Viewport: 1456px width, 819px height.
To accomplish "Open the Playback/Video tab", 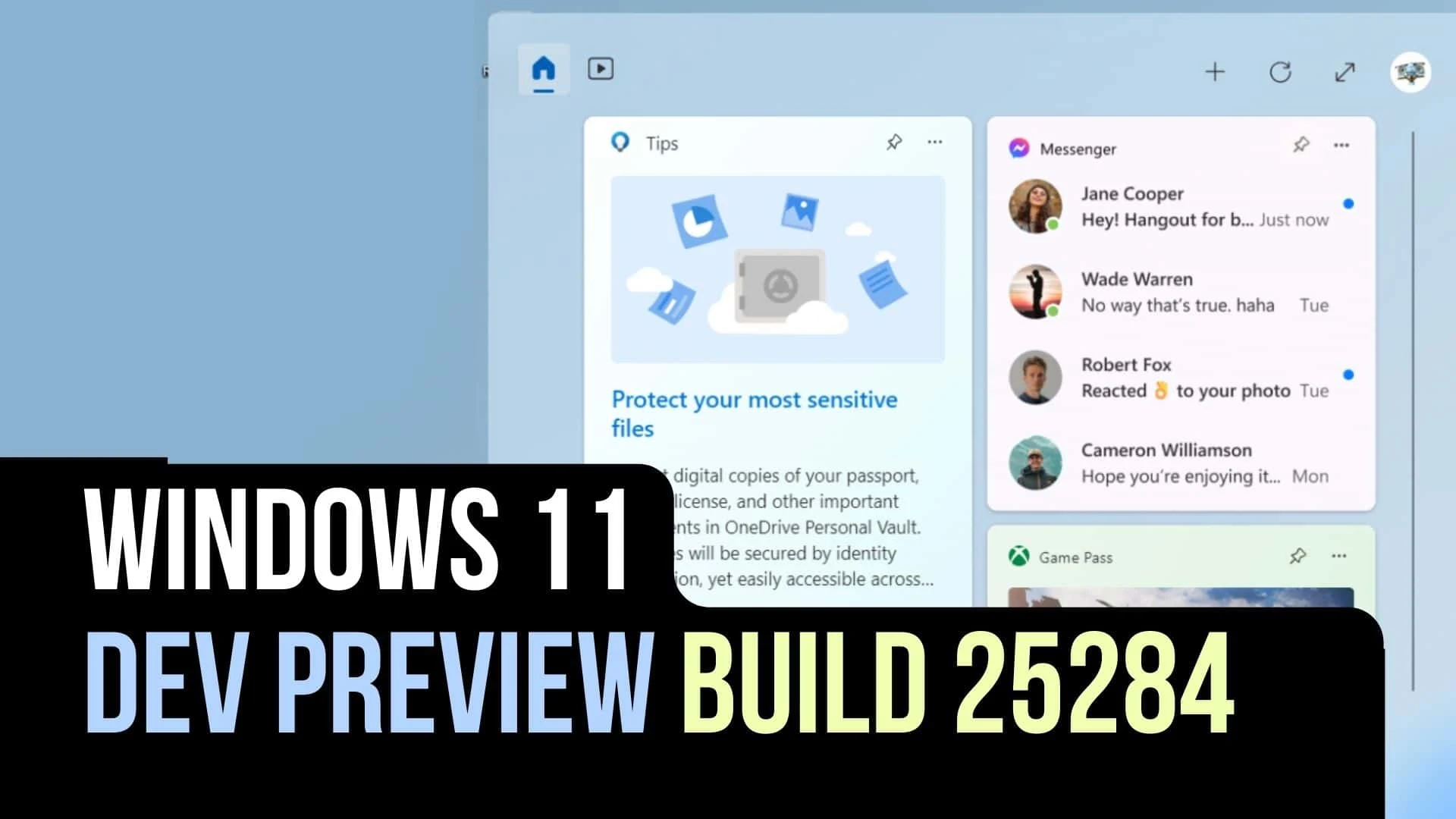I will 601,68.
